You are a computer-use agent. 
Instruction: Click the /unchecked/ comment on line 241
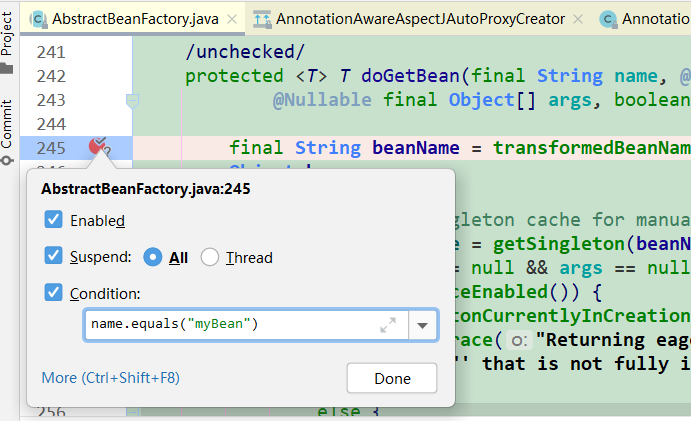(x=245, y=52)
